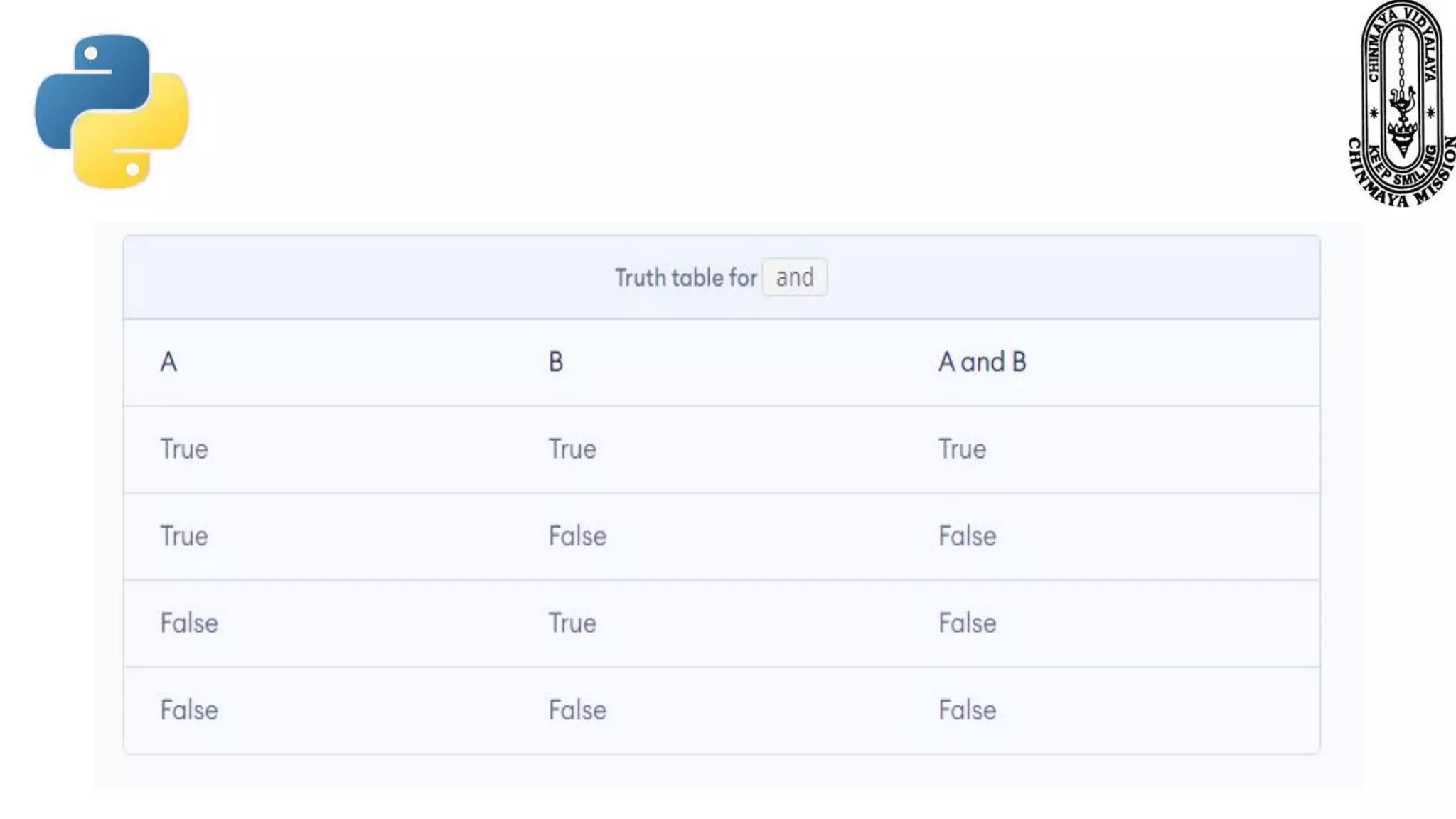This screenshot has height=819, width=1456.
Task: Select the 'False' result in the last row
Action: [x=967, y=710]
